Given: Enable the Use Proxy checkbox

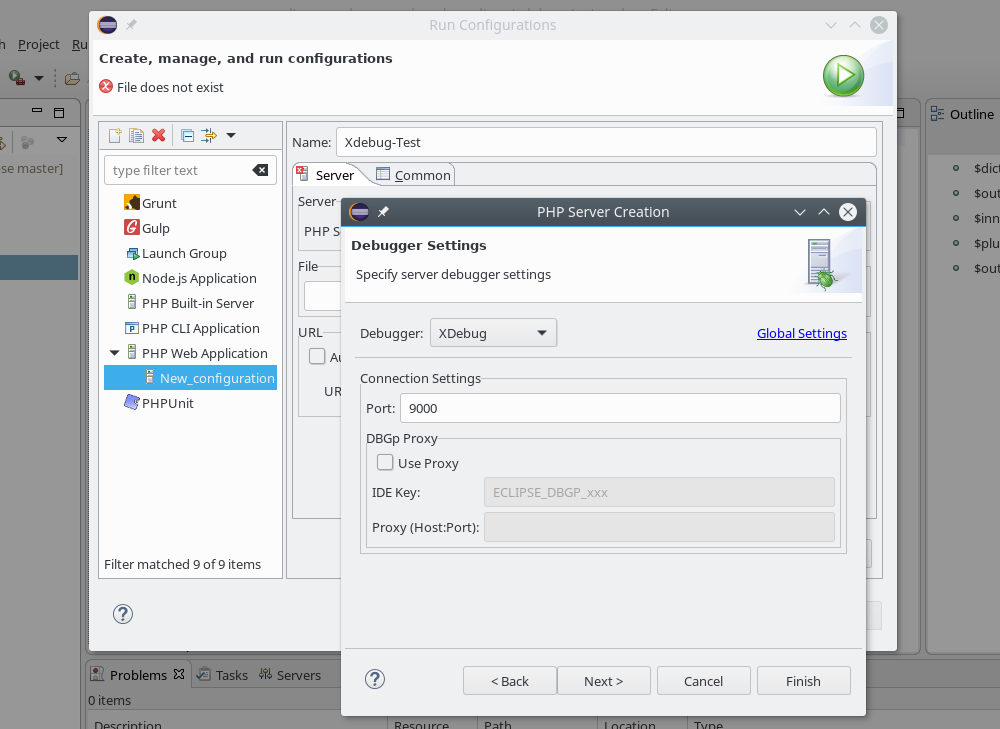Looking at the screenshot, I should coord(385,462).
